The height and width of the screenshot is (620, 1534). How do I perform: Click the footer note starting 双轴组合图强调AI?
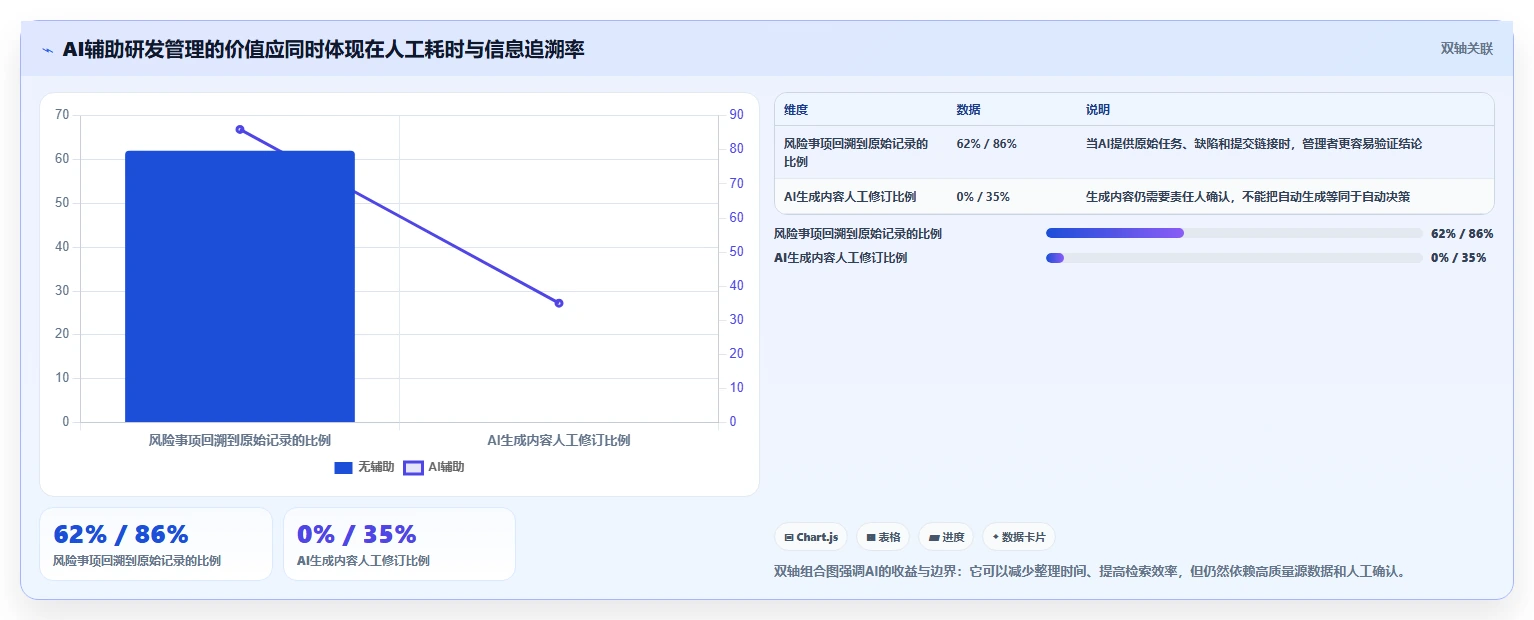(x=1090, y=572)
